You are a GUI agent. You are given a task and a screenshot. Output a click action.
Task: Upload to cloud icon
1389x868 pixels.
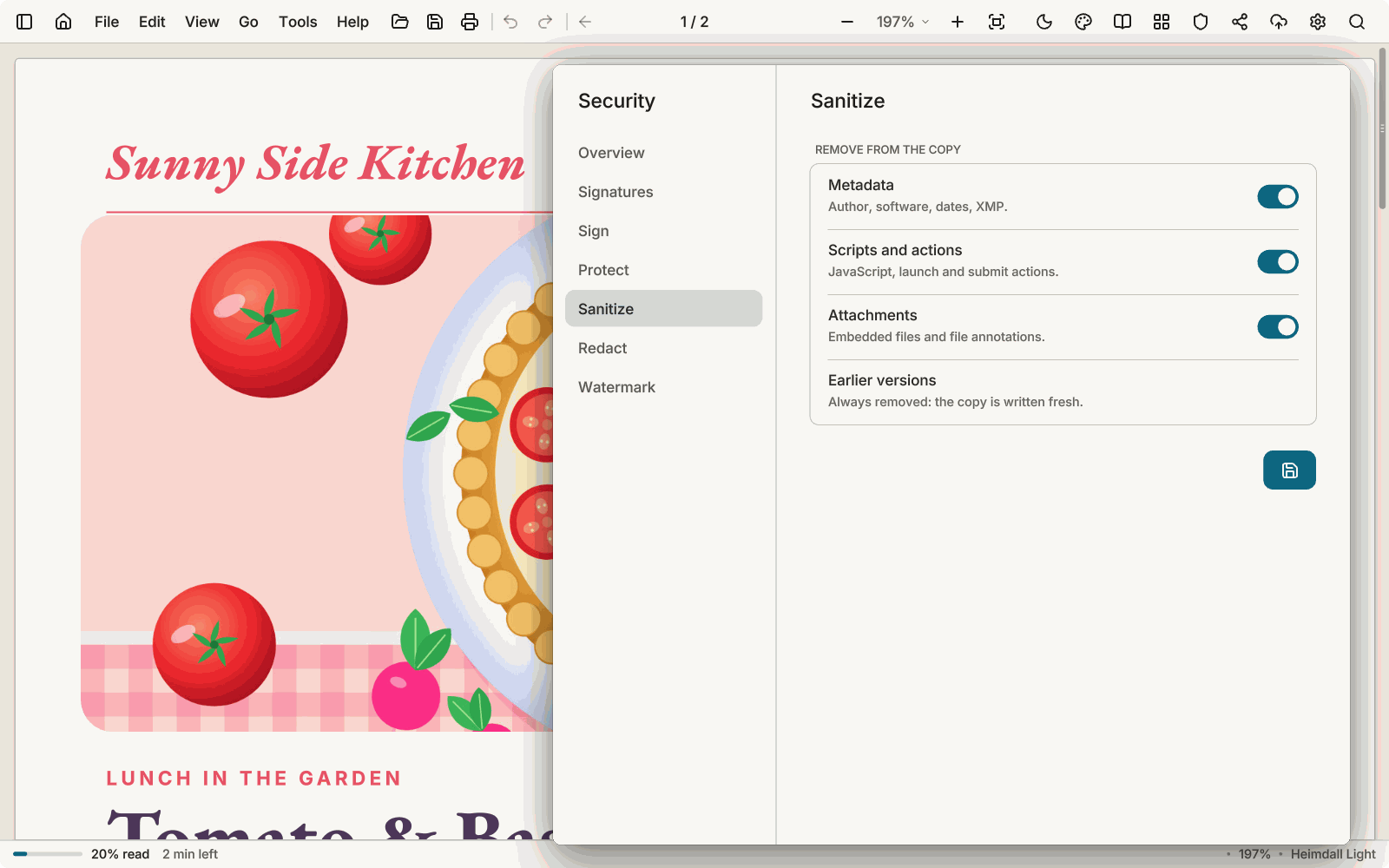point(1279,22)
